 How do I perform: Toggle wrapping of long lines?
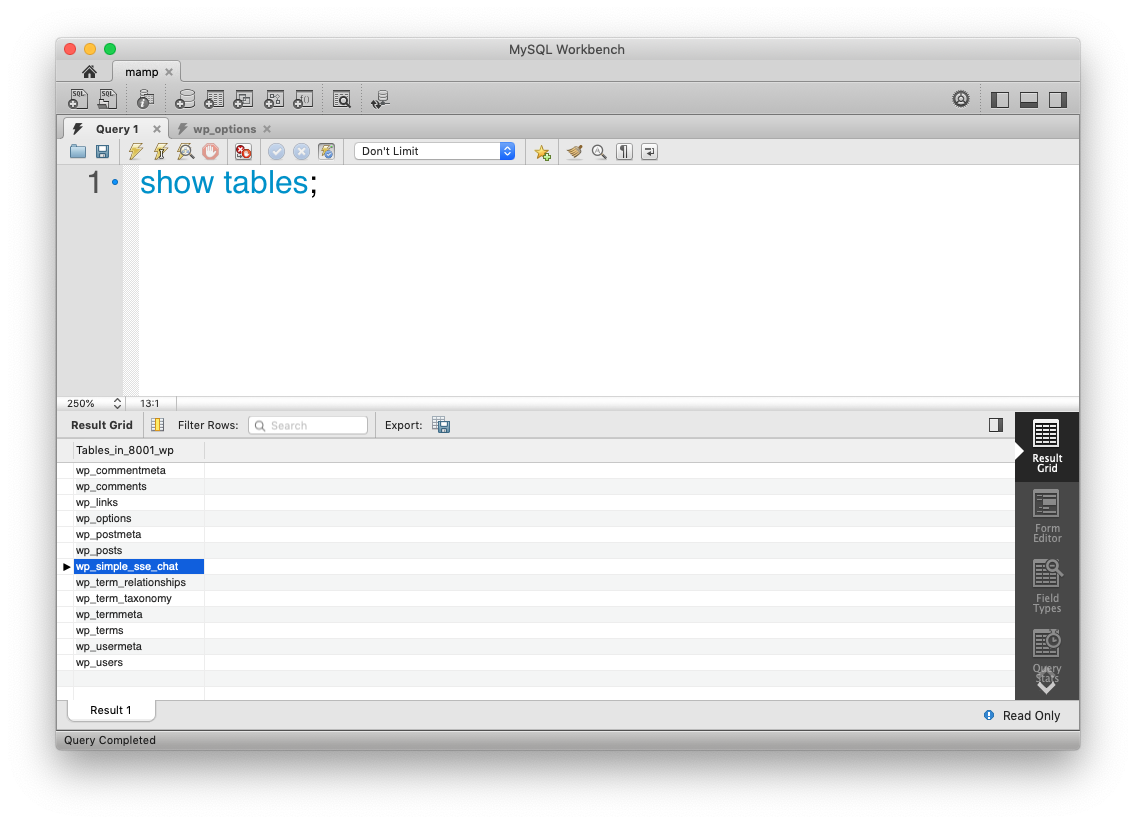(648, 151)
